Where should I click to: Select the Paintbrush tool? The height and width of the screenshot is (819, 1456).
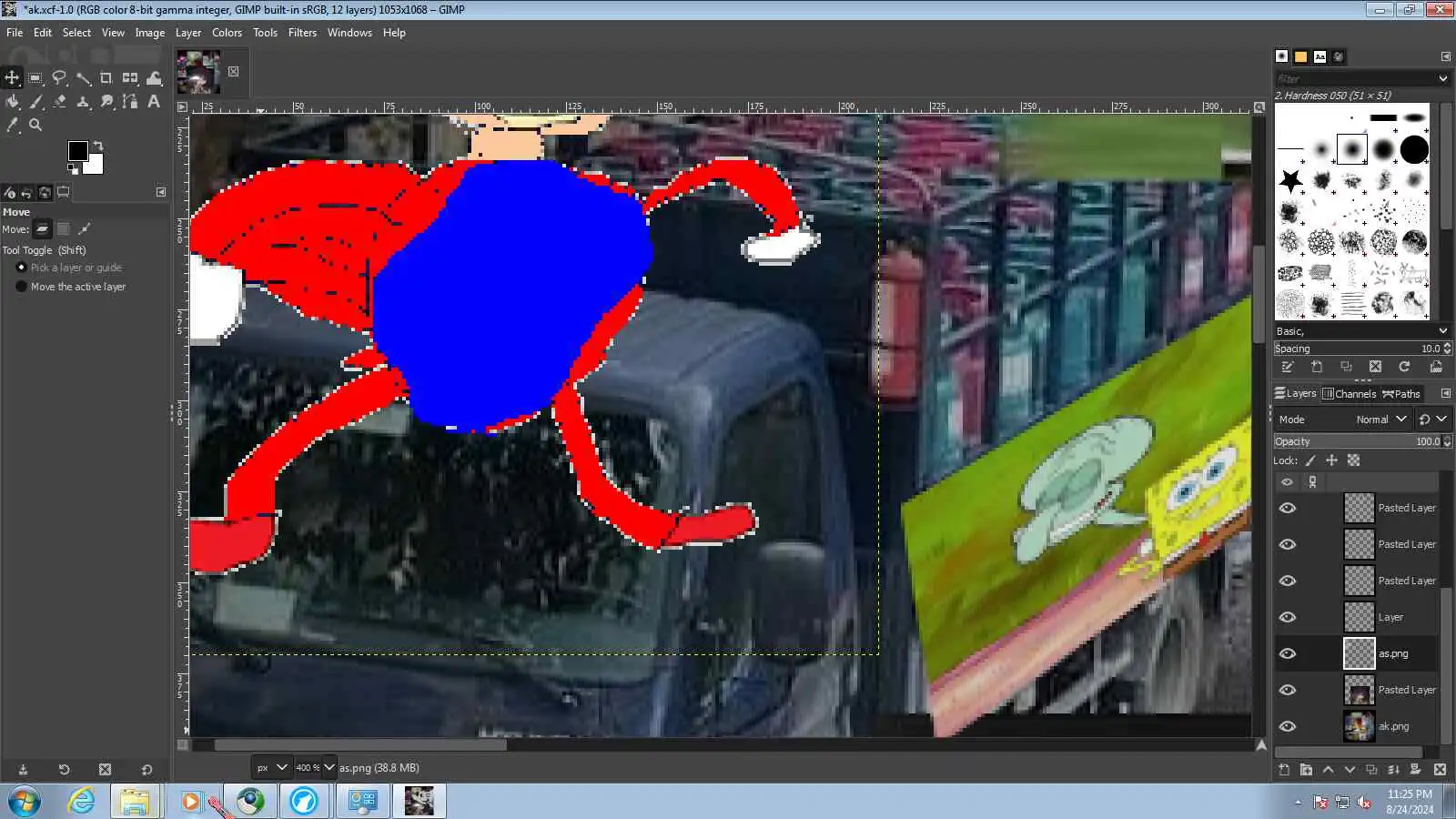click(35, 102)
